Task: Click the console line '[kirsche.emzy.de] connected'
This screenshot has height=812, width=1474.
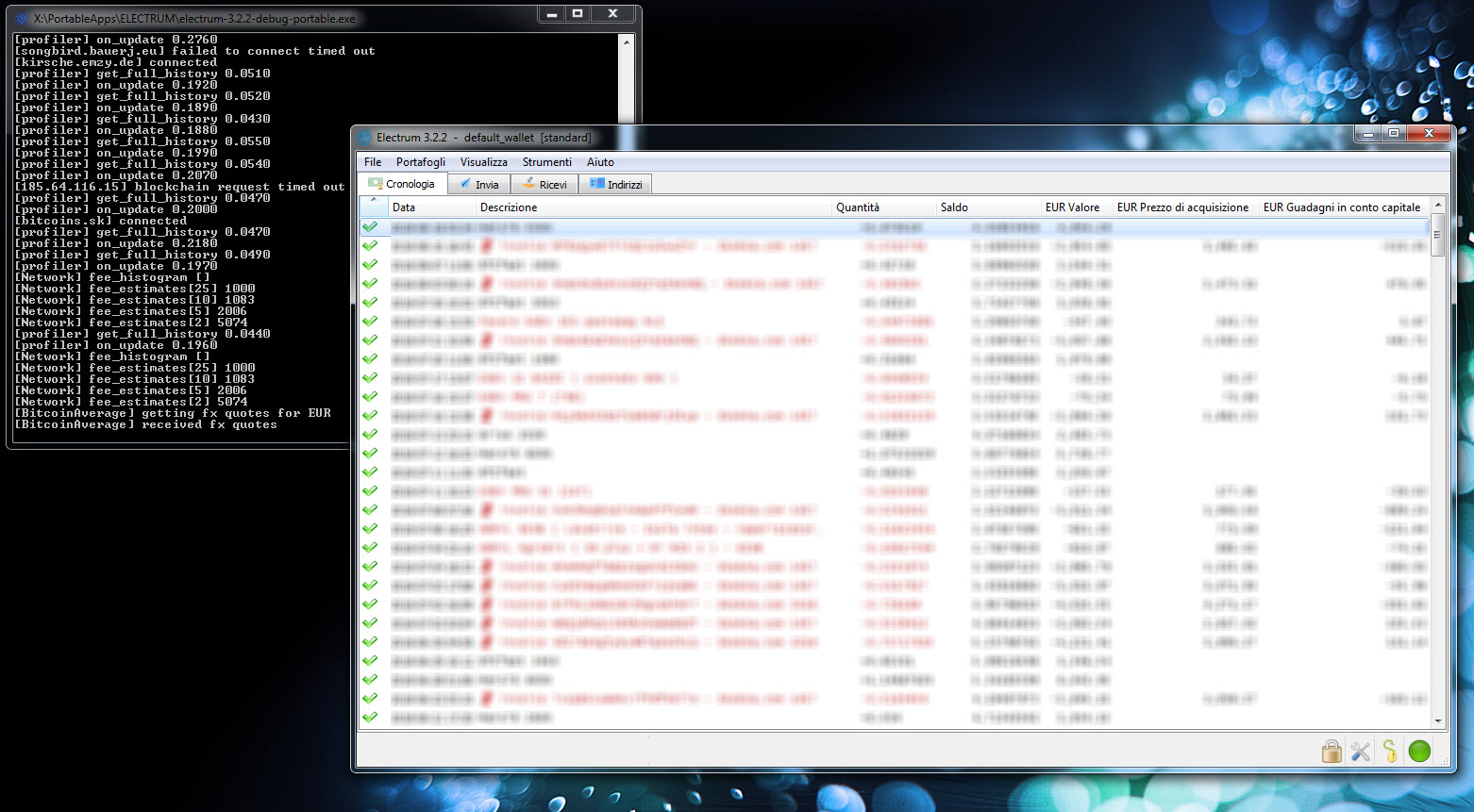Action: (x=115, y=62)
